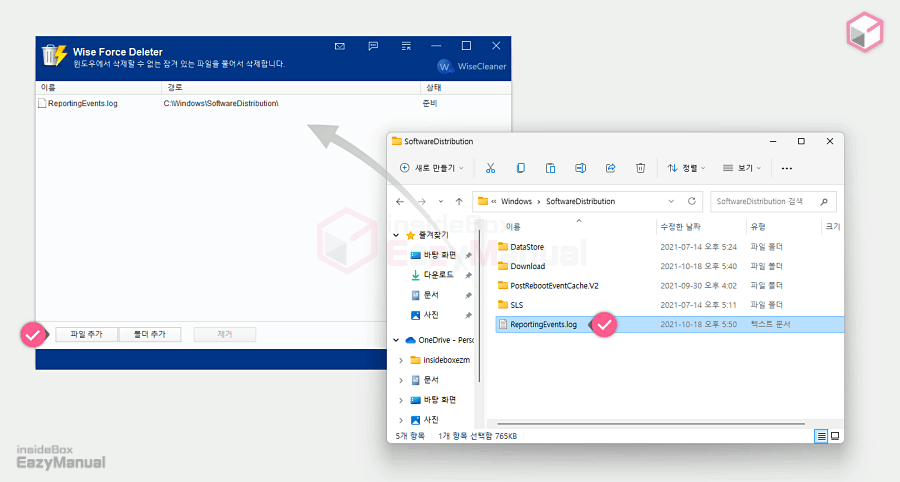The height and width of the screenshot is (482, 900).
Task: Click the 제거 button
Action: 224,335
